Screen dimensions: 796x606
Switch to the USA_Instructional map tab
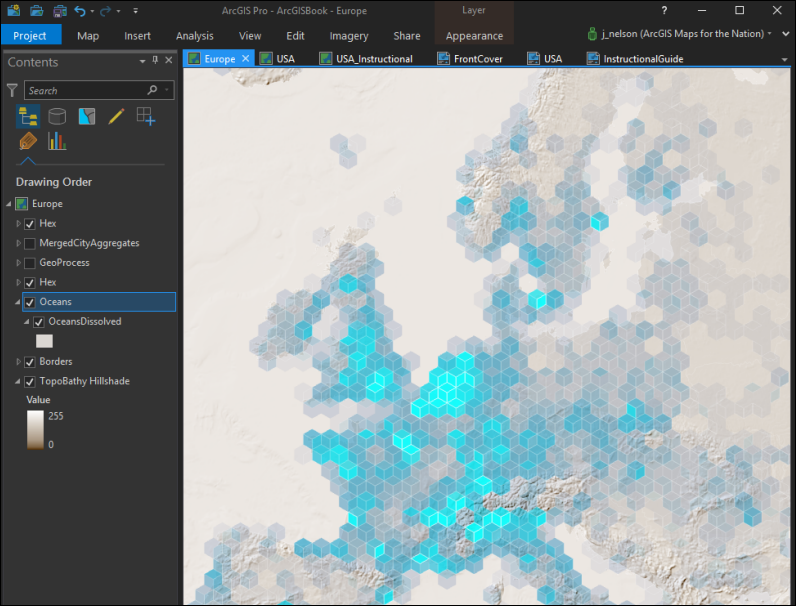click(367, 59)
